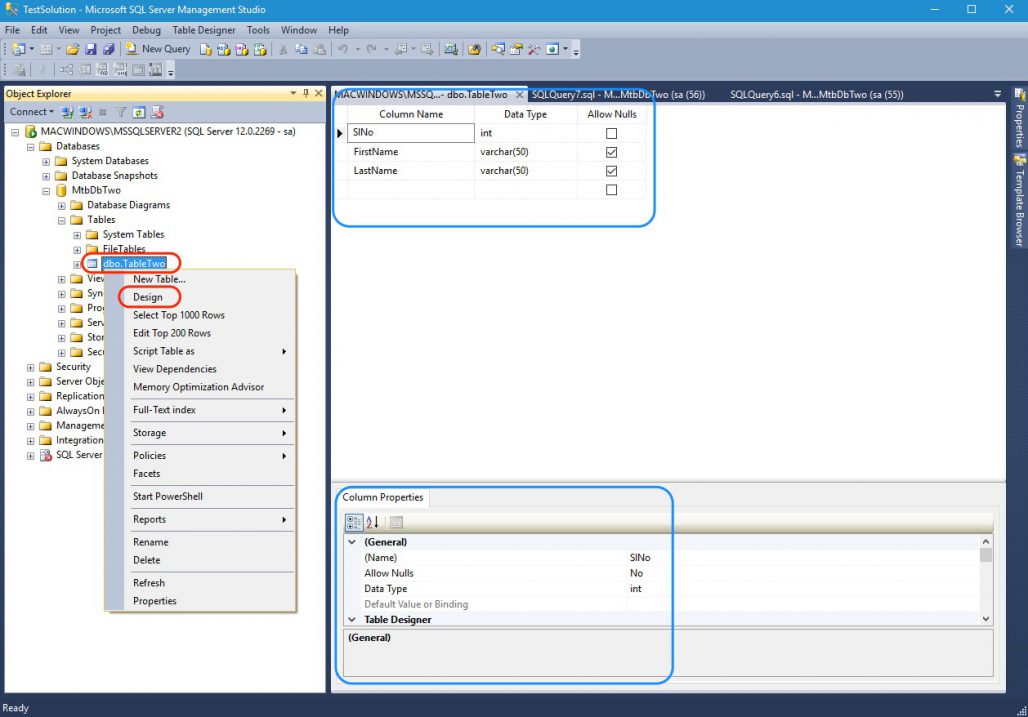Collapse the Tables folder node

pyautogui.click(x=62, y=220)
